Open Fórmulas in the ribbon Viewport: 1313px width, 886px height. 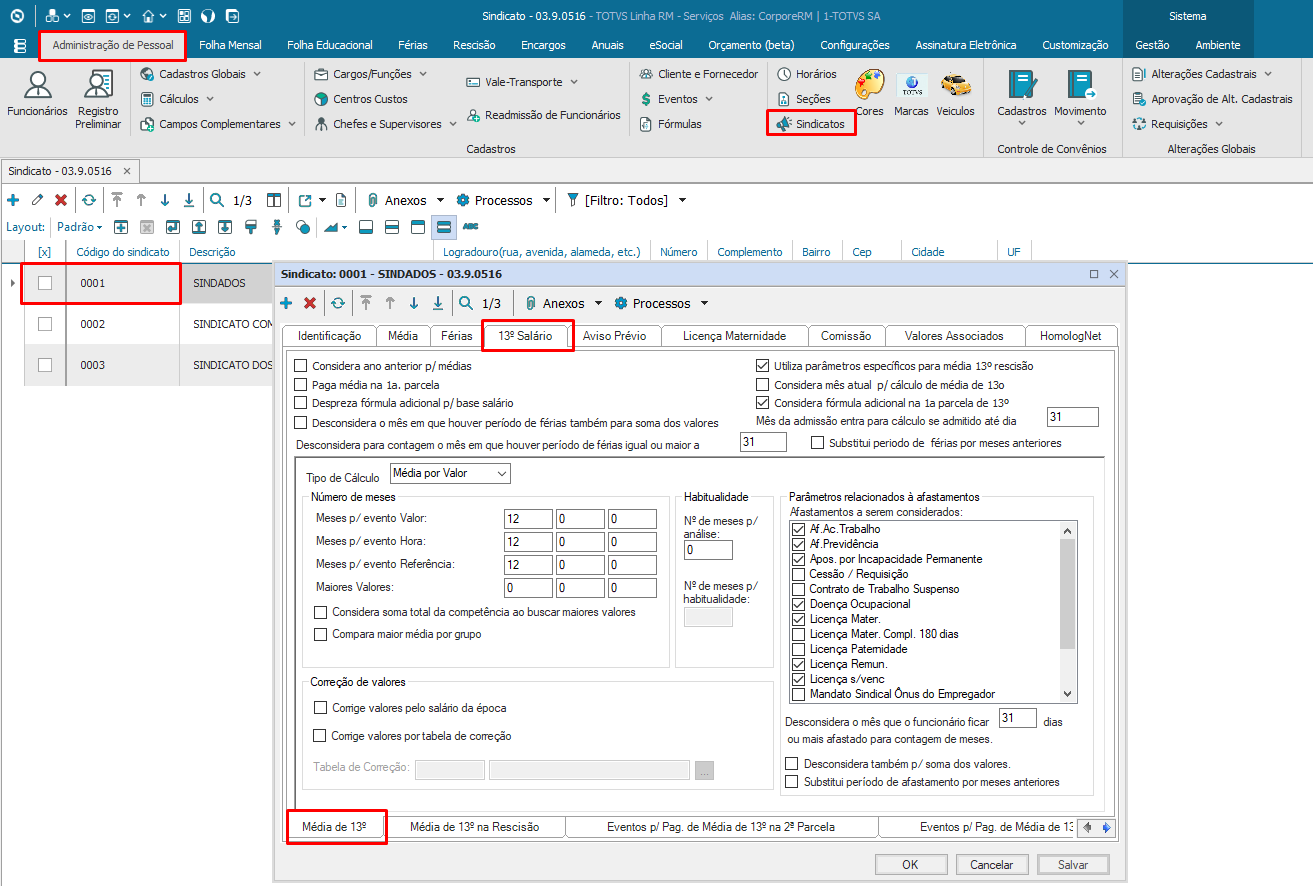[670, 124]
